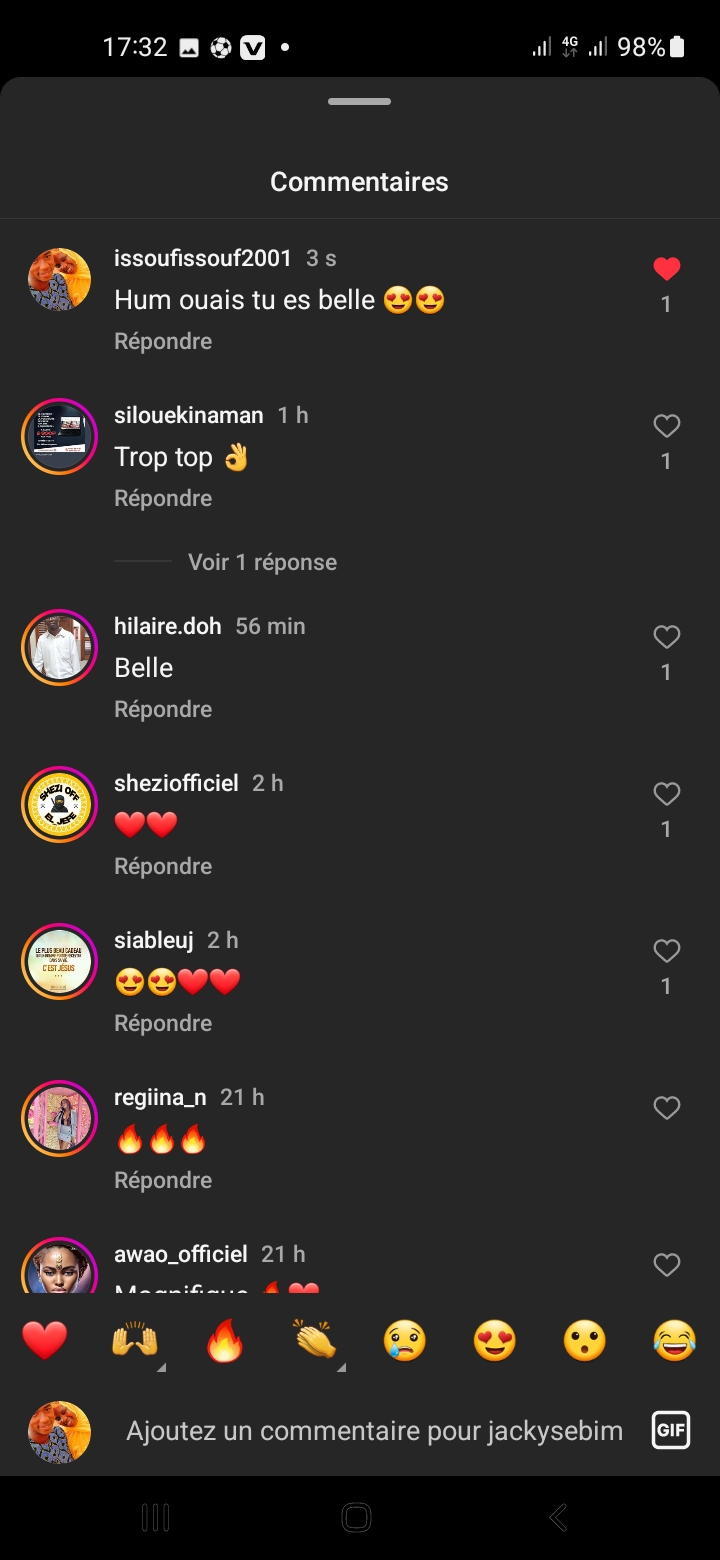Open siableuj's profile via username
This screenshot has height=1560, width=720.
(x=154, y=940)
